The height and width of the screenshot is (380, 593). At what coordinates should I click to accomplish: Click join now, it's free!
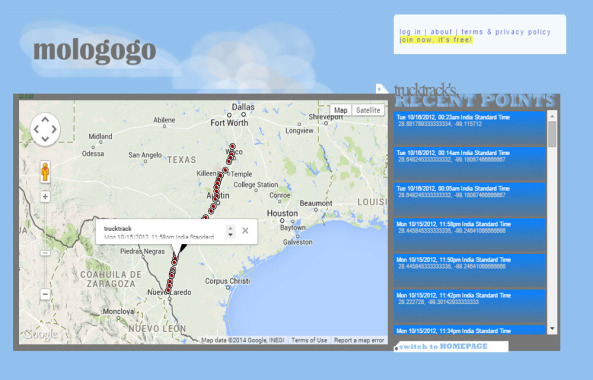click(x=436, y=40)
